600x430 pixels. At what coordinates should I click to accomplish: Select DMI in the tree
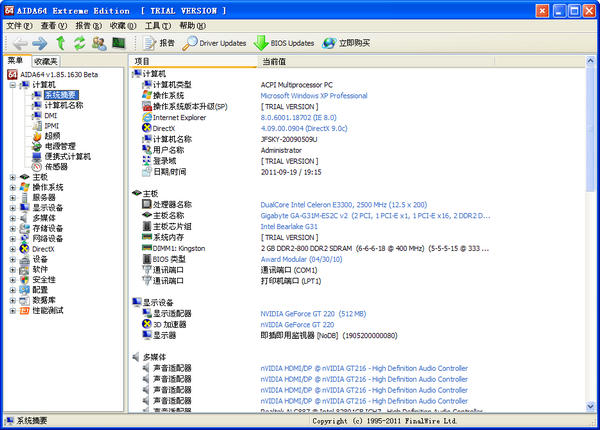point(51,116)
